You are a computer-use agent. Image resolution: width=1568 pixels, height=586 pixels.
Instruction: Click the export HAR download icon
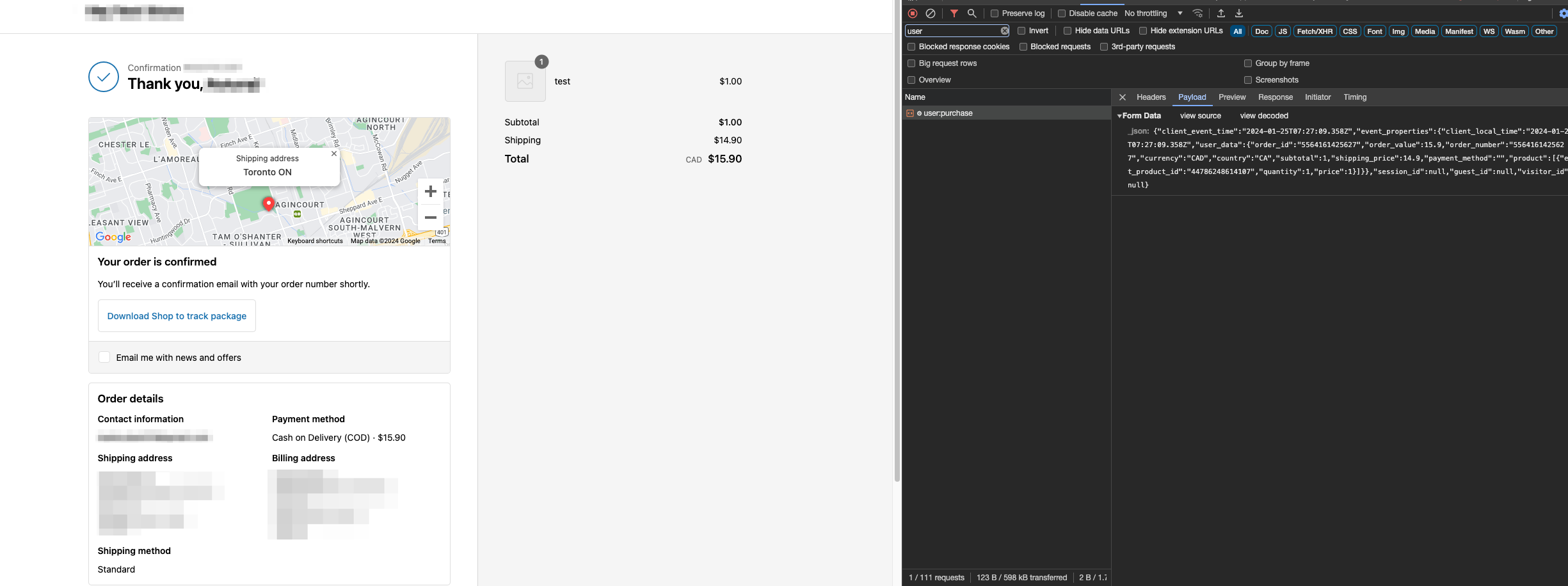coord(1239,13)
